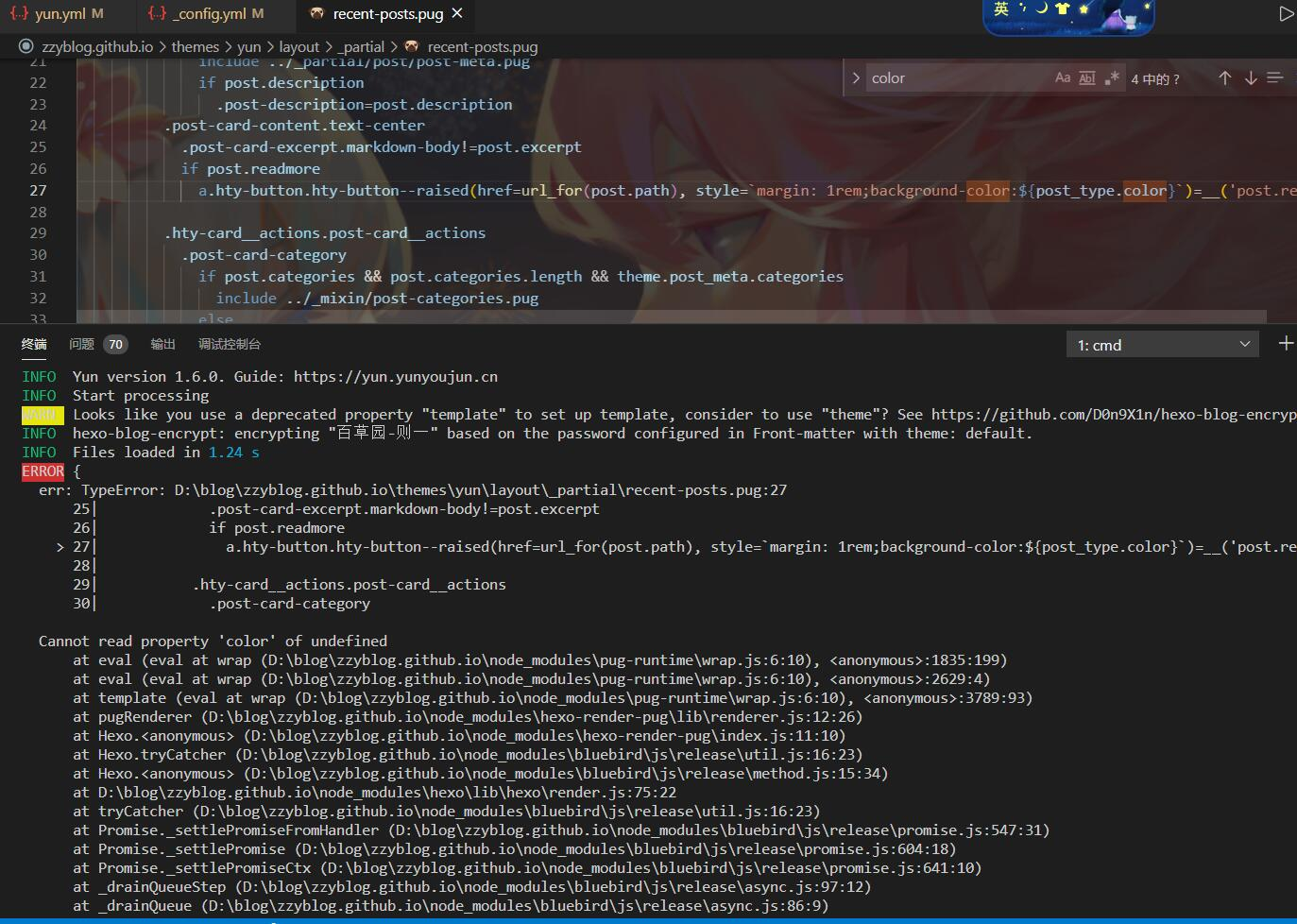This screenshot has width=1297, height=924.
Task: Open the github.com/D0n9X1n hexo-blog-encrypt link
Action: [1114, 414]
